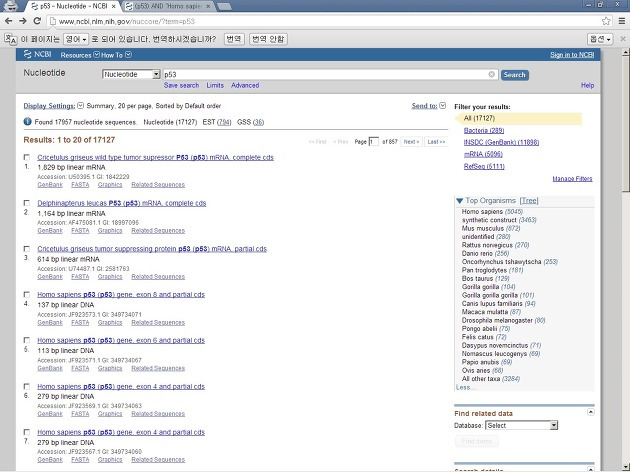Open Sign in to NCBI link
This screenshot has width=630, height=472.
click(572, 55)
